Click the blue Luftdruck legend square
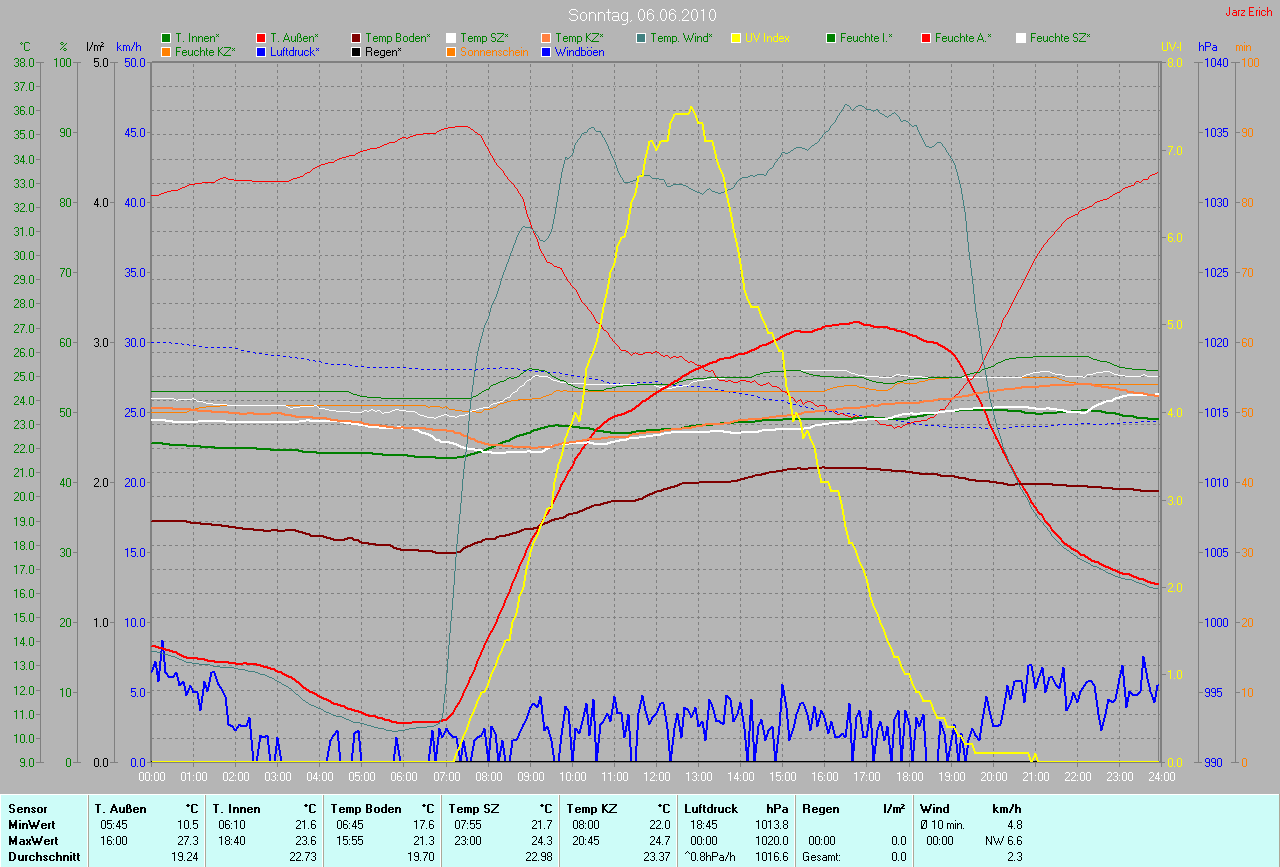The height and width of the screenshot is (867, 1280). click(x=262, y=52)
